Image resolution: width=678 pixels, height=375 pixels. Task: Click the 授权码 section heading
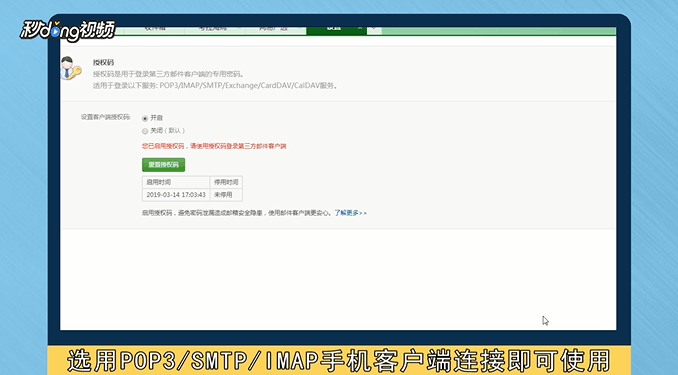coord(103,62)
